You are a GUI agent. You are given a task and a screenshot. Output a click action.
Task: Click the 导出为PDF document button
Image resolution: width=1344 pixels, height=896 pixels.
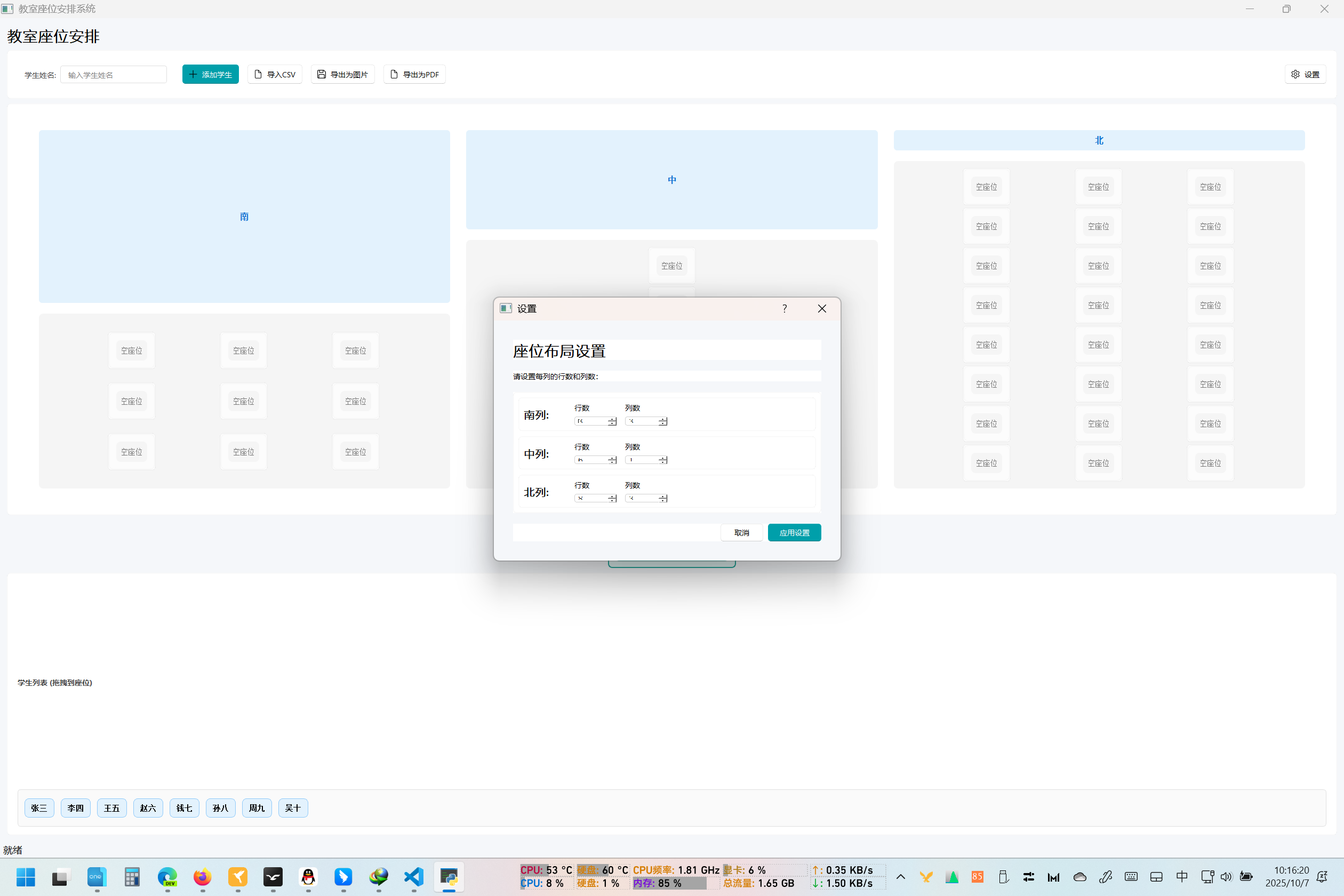414,74
